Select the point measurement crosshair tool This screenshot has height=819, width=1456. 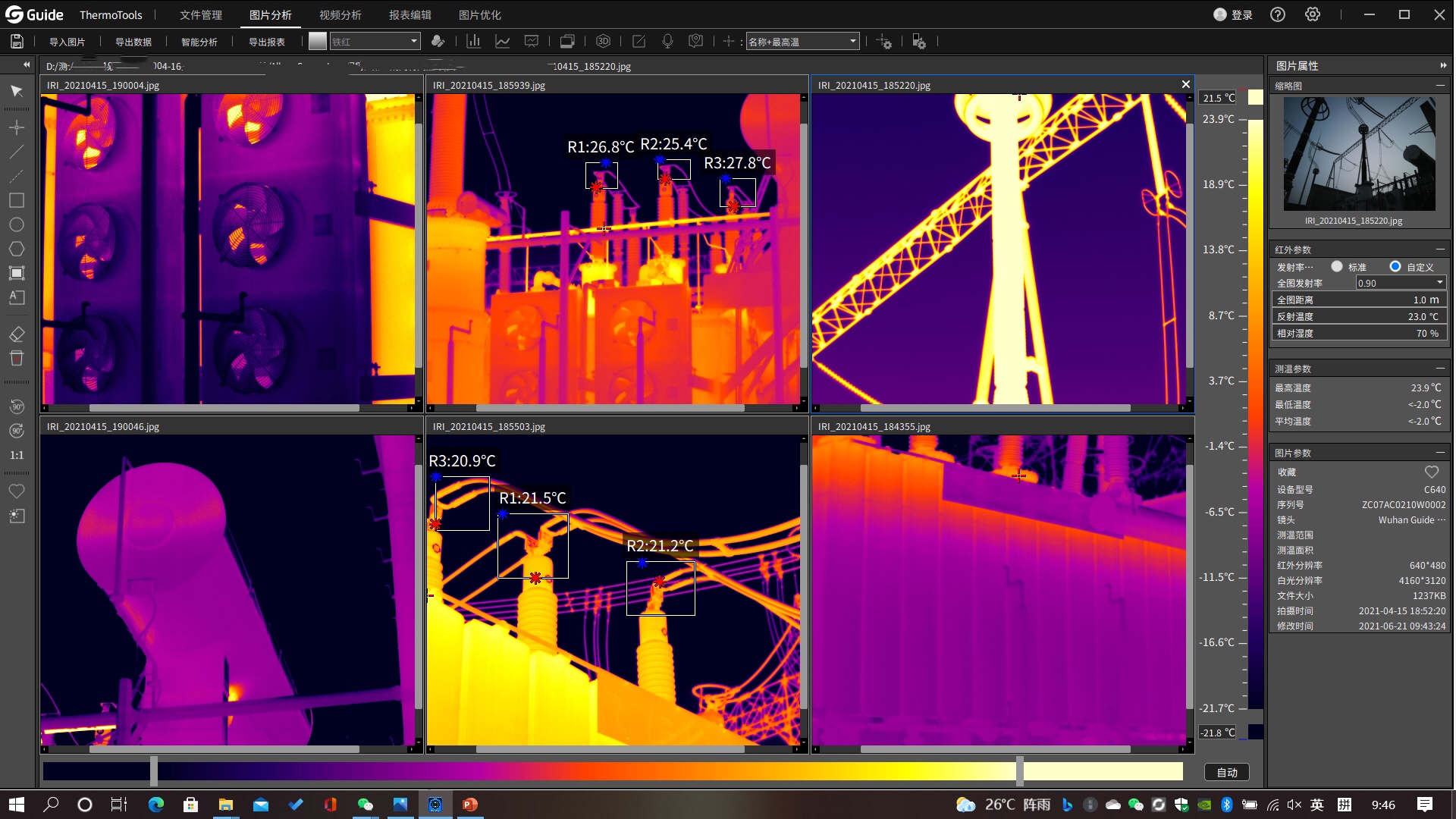[17, 127]
